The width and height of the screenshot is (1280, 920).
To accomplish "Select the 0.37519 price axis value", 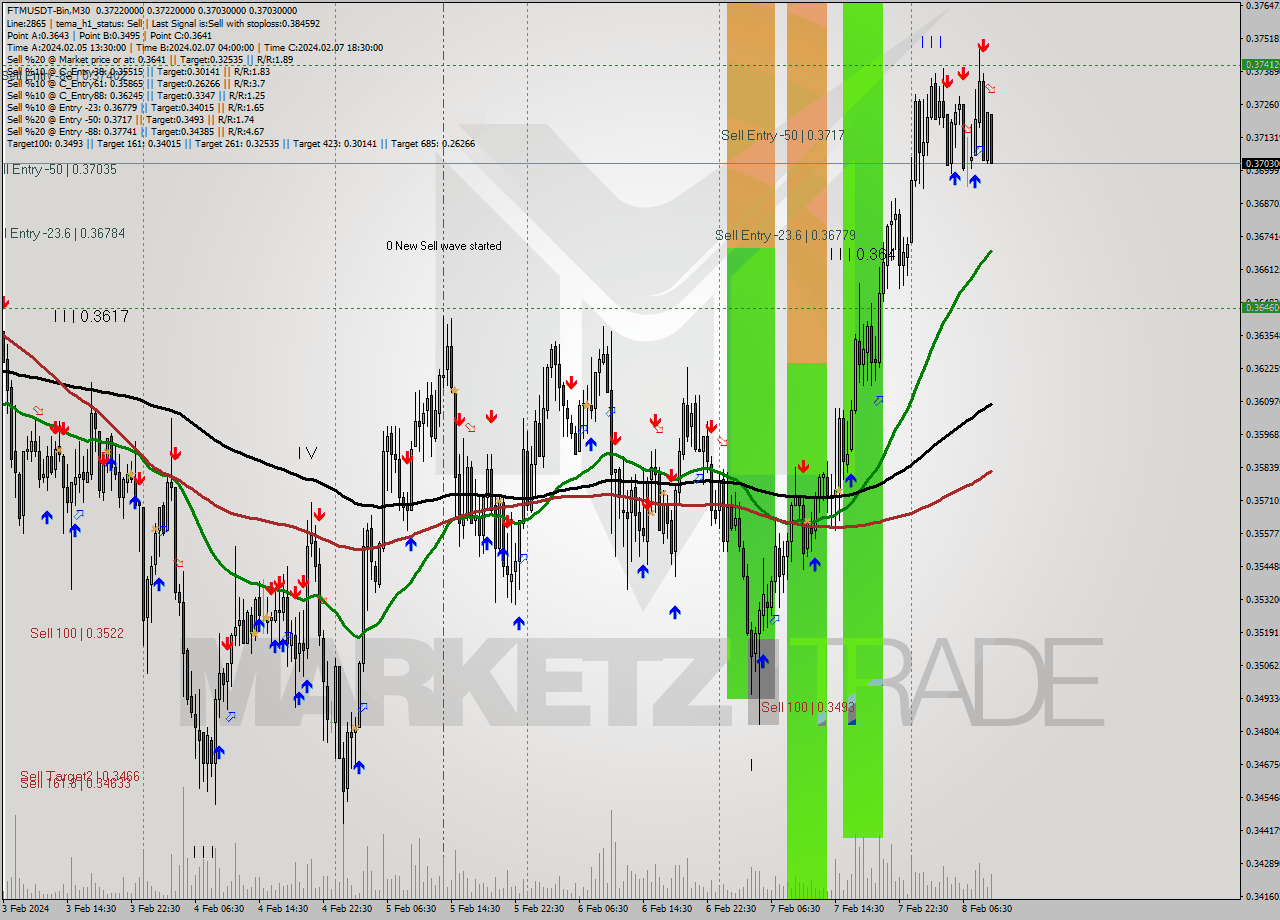I will 1262,39.
